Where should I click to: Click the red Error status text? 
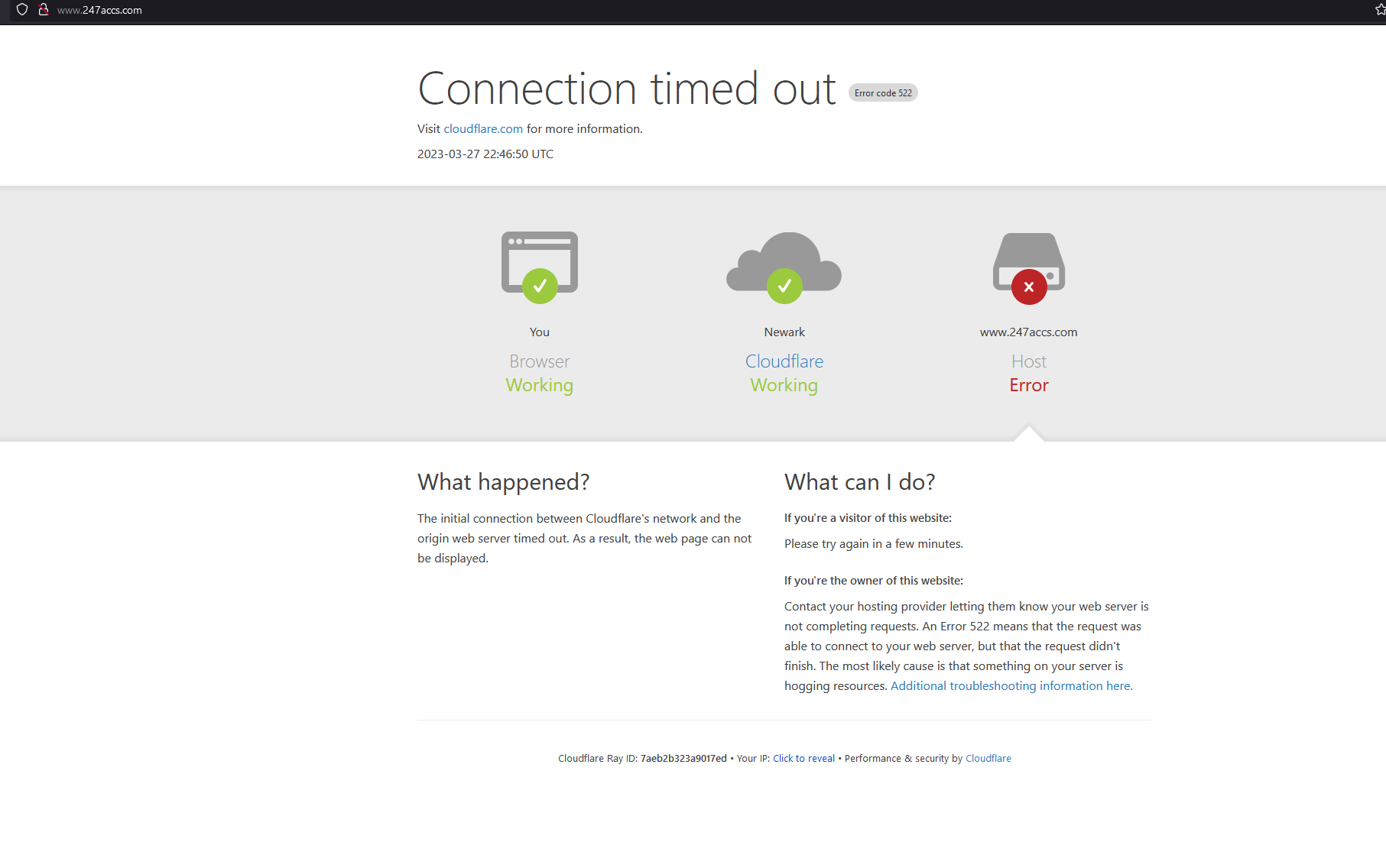click(1029, 385)
